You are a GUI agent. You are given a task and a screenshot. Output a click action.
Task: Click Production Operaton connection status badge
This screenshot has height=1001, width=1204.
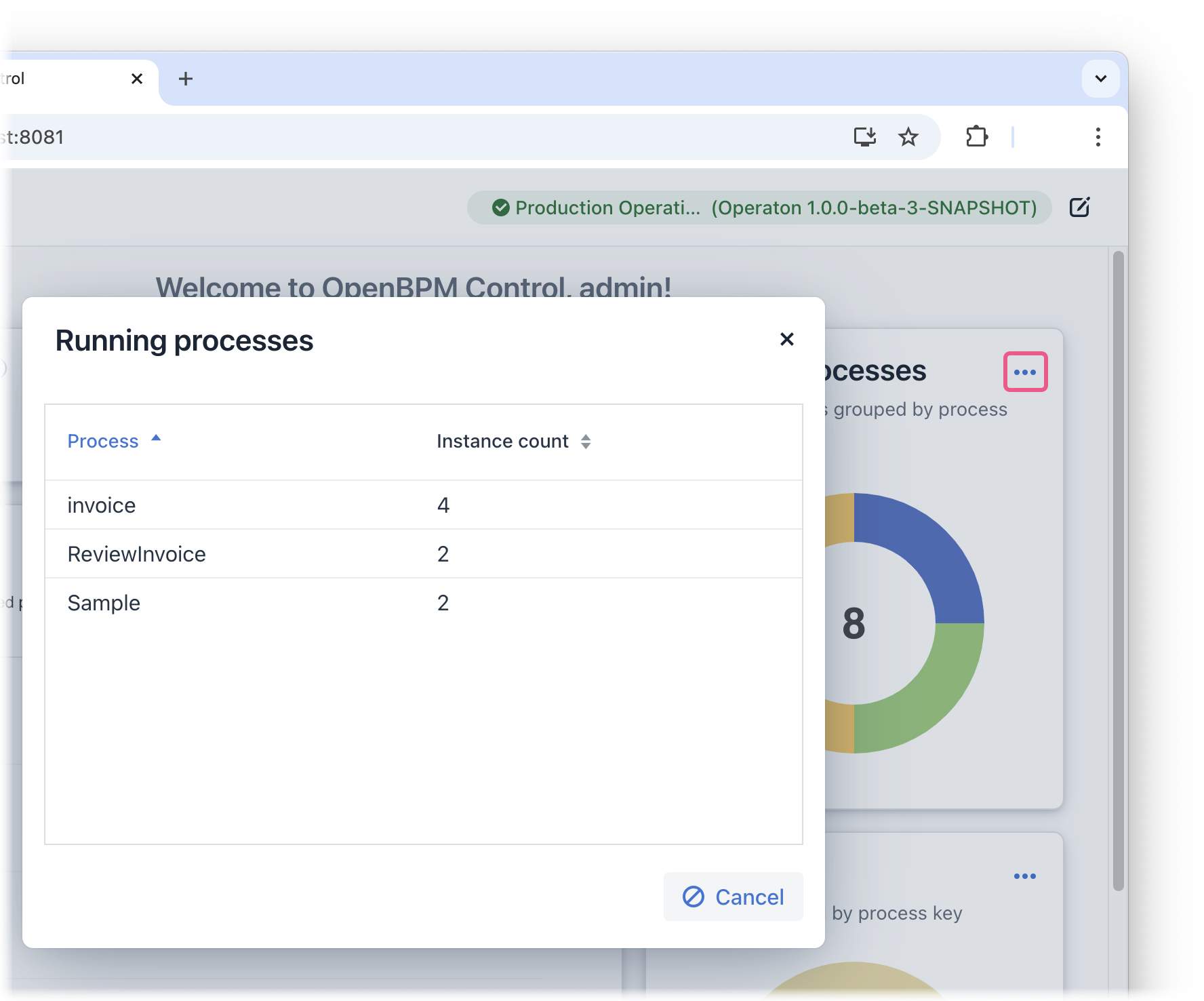click(759, 208)
